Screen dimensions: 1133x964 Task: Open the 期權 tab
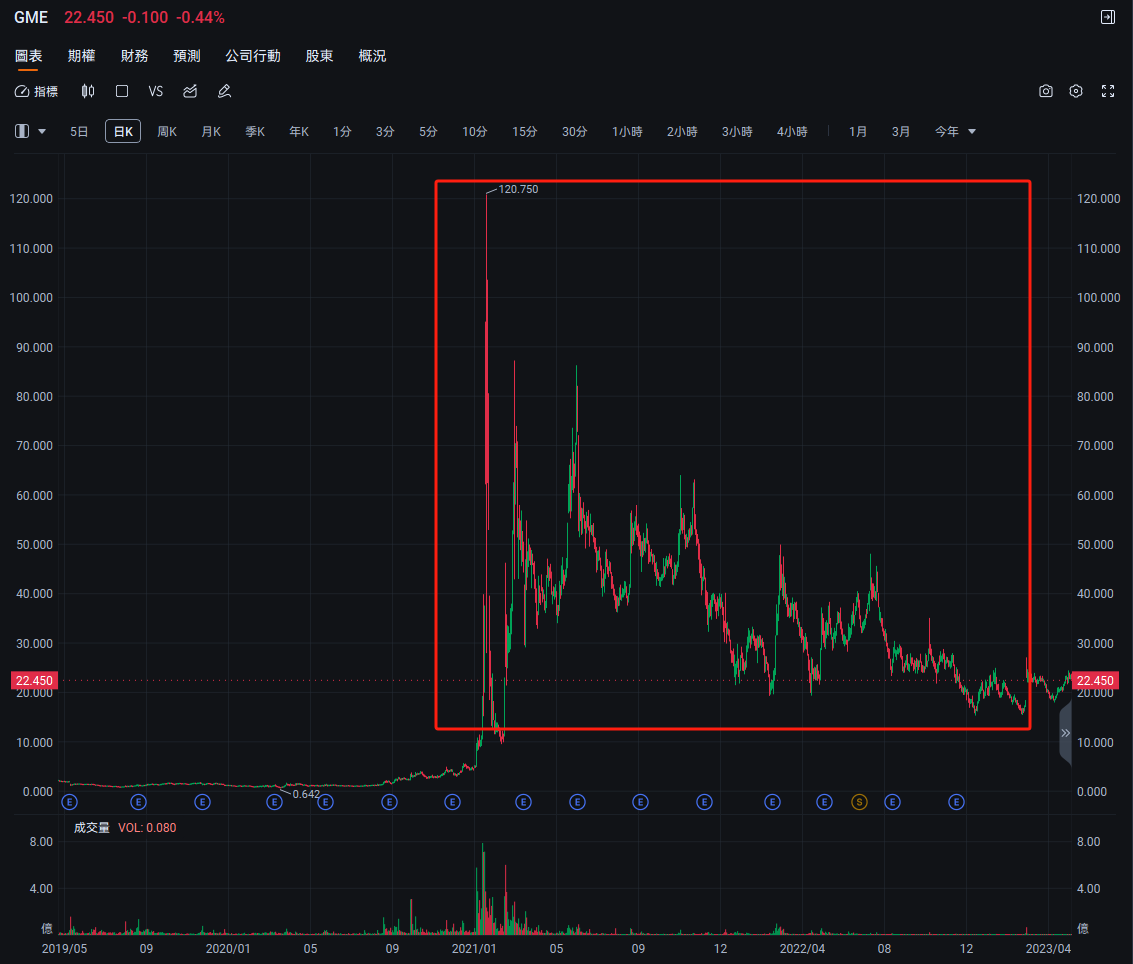tap(81, 56)
